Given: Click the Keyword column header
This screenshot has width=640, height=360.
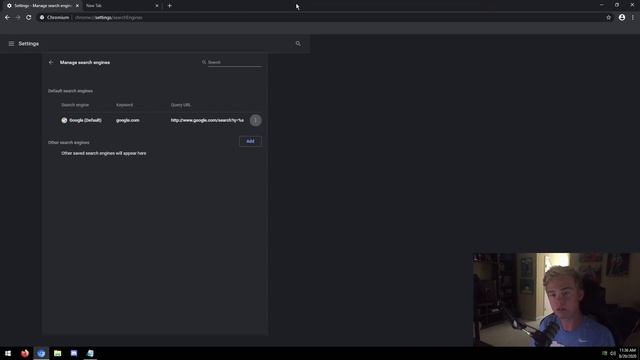Looking at the screenshot, I should [x=124, y=105].
